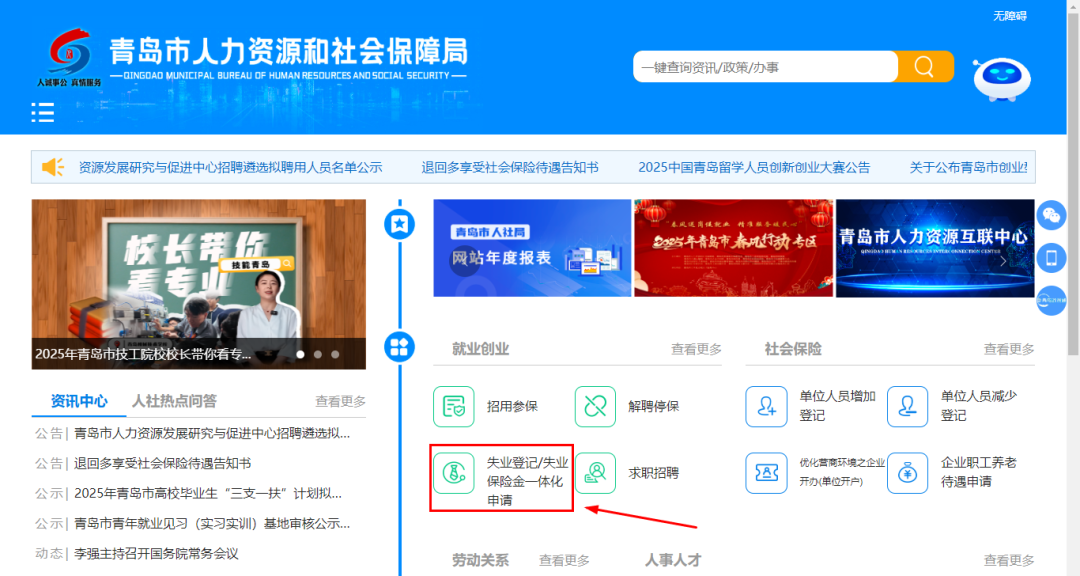The image size is (1080, 576).
Task: Click the blue search magnifier button
Action: click(922, 66)
